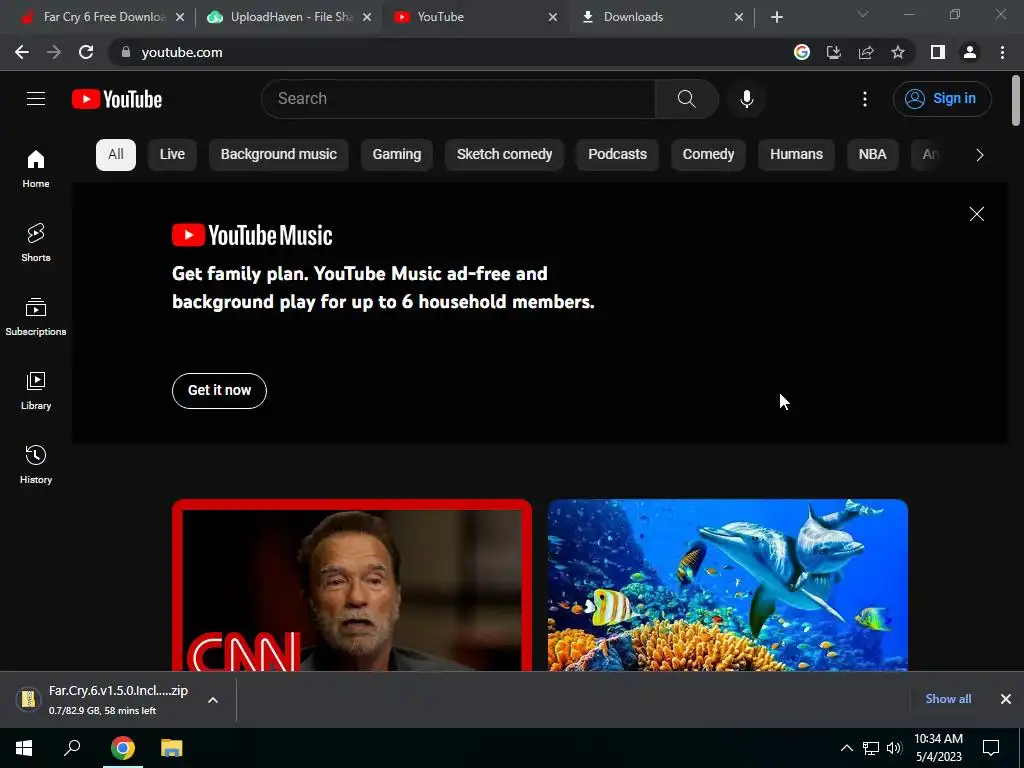Toggle the browser side panel
Image resolution: width=1024 pixels, height=768 pixels.
pyautogui.click(x=938, y=52)
